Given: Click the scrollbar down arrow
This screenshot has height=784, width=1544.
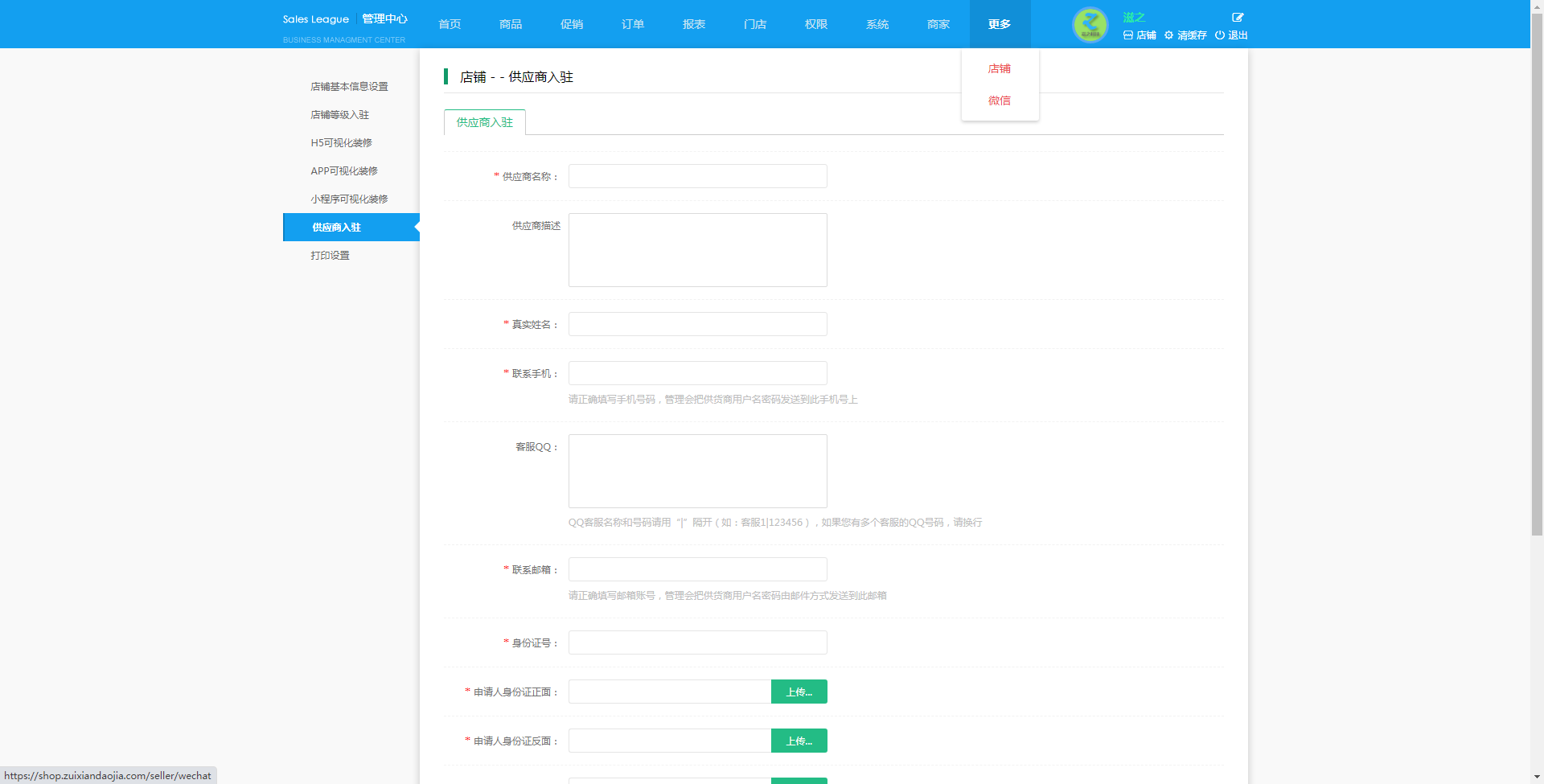Looking at the screenshot, I should pyautogui.click(x=1537, y=778).
